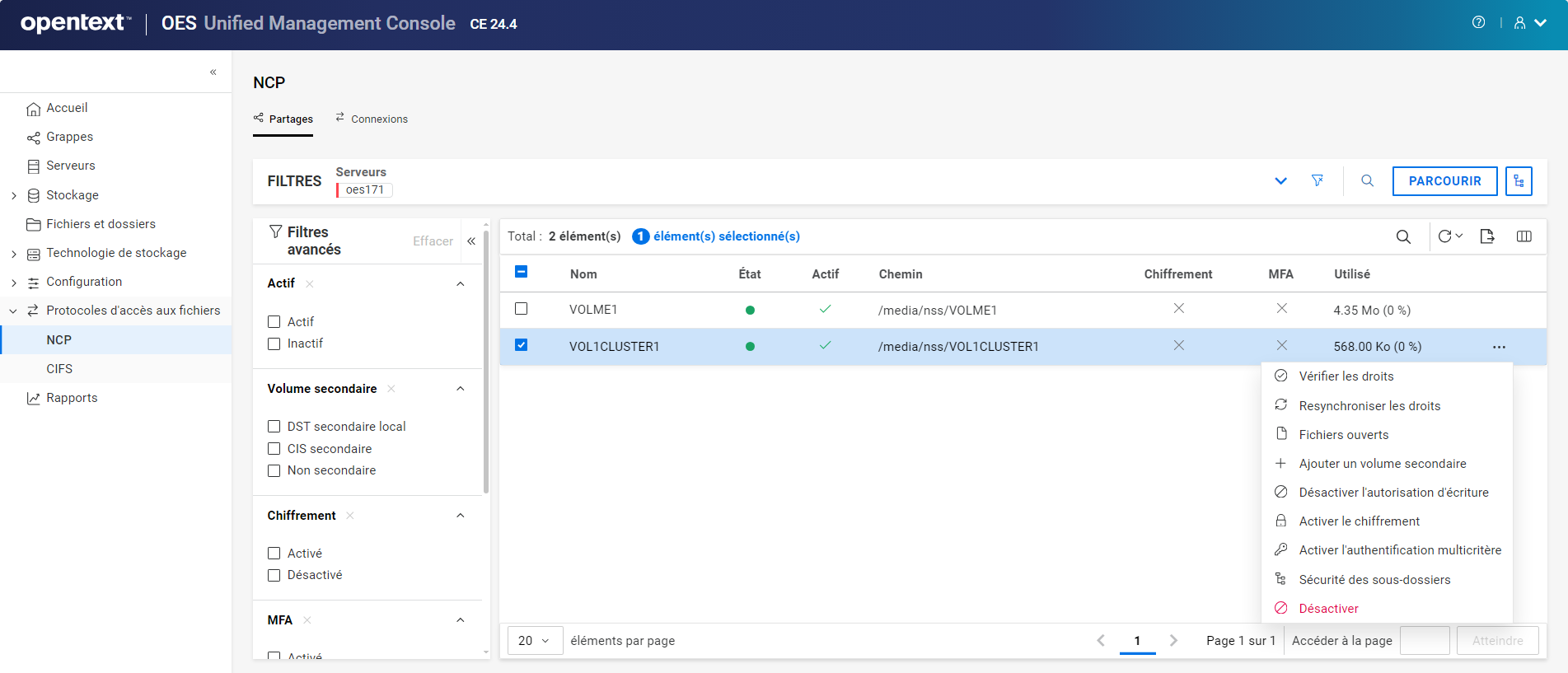Click the help question mark icon
This screenshot has width=1568, height=673.
point(1478,22)
